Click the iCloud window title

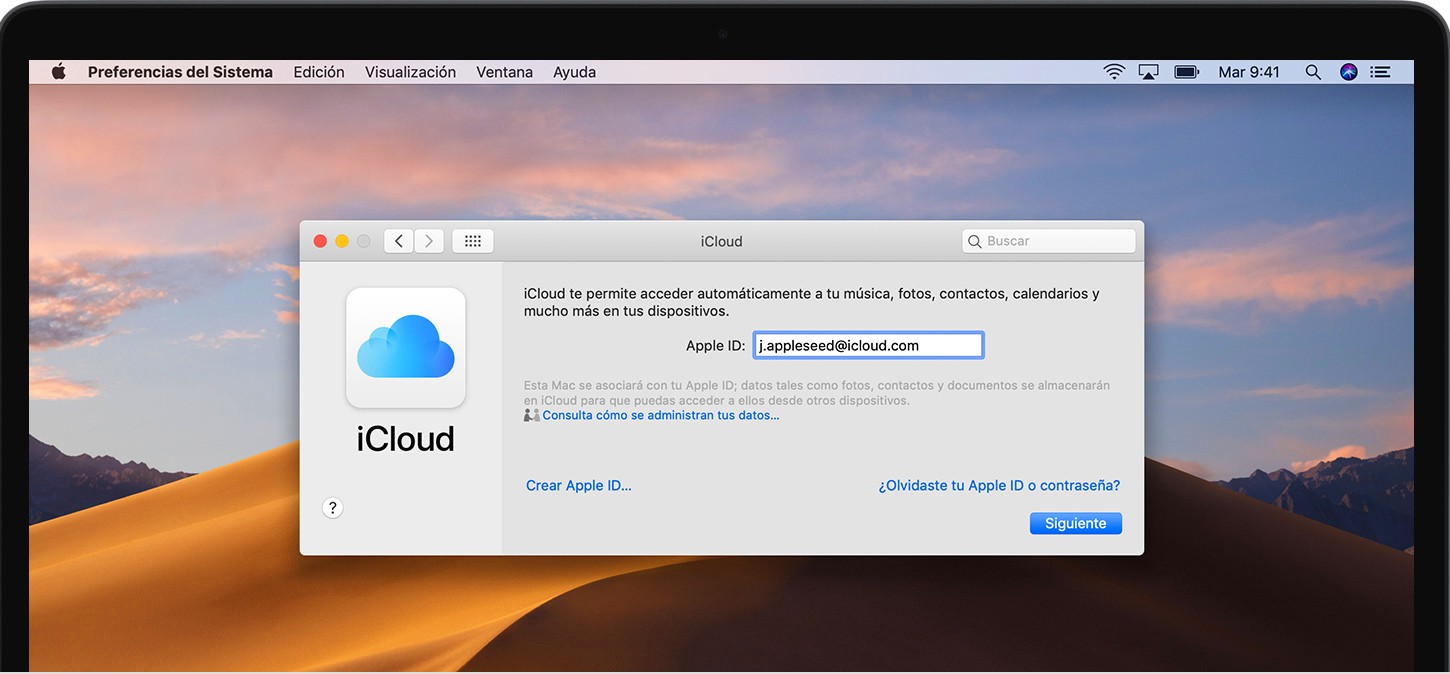click(722, 241)
